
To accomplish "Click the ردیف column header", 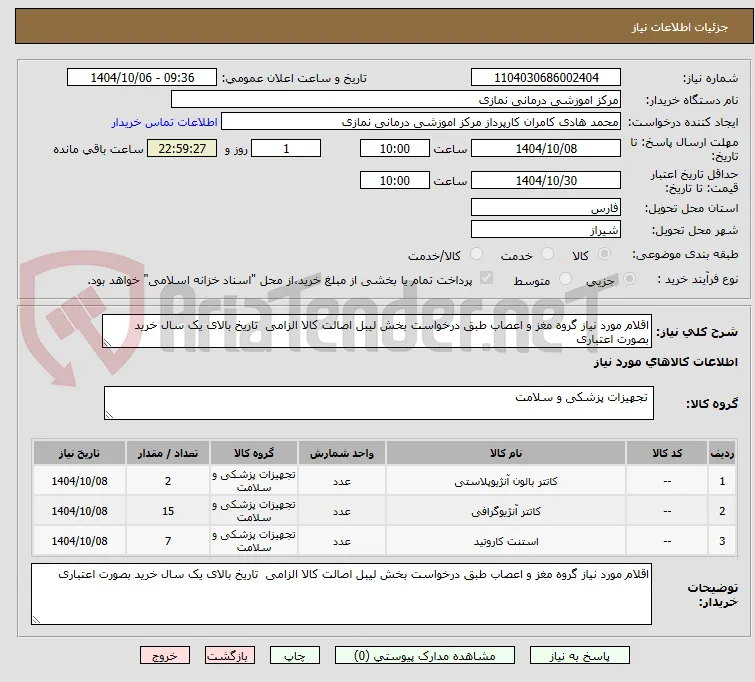I will click(x=722, y=453).
